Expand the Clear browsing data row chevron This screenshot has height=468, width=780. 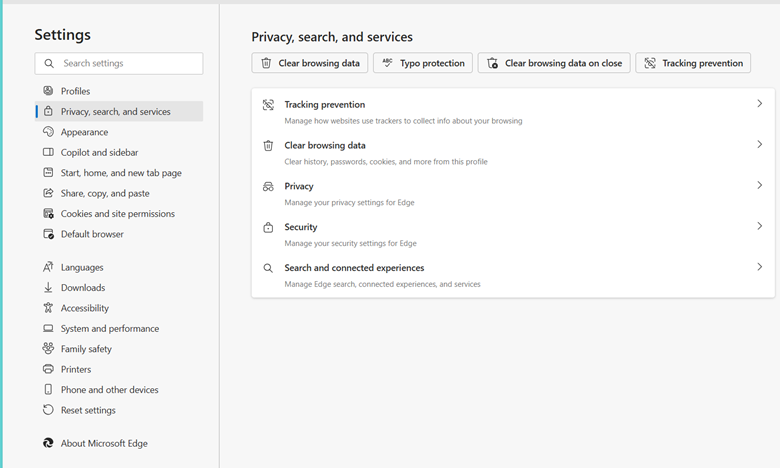[759, 145]
